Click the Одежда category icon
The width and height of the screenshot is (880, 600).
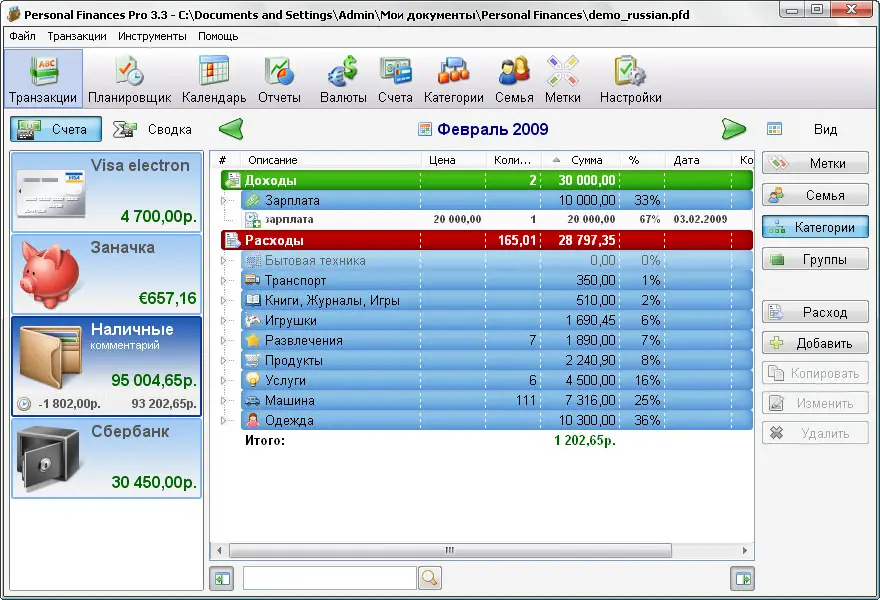[x=253, y=420]
